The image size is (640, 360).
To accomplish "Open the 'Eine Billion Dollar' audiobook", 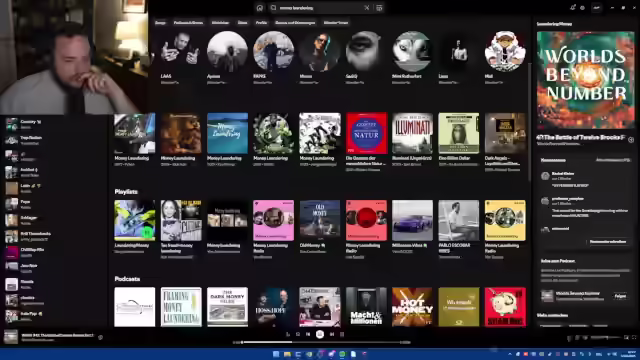I will pos(459,133).
